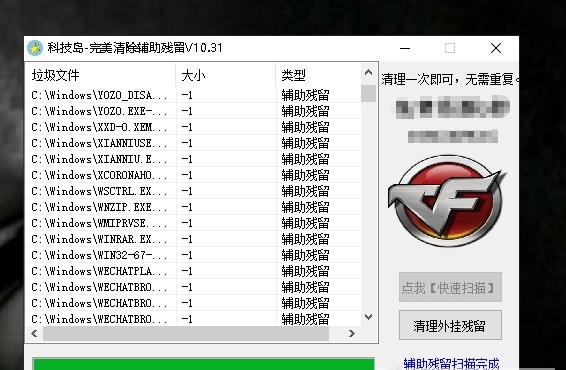This screenshot has width=566, height=370.
Task: Select row C:\Windows\XCORONAHO...
Action: 193,175
